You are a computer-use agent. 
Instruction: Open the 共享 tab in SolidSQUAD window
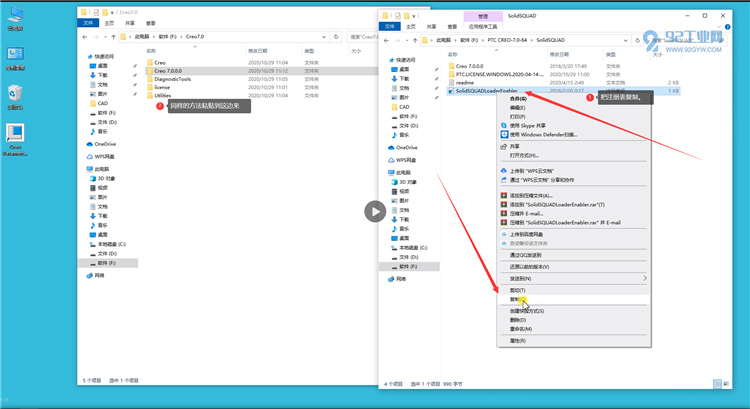(431, 26)
